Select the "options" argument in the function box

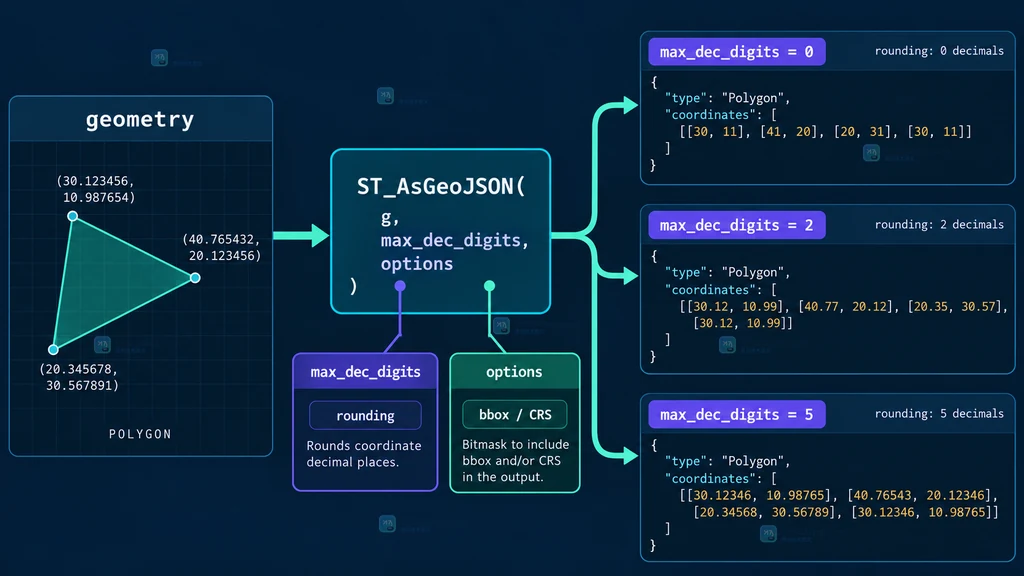(x=417, y=264)
